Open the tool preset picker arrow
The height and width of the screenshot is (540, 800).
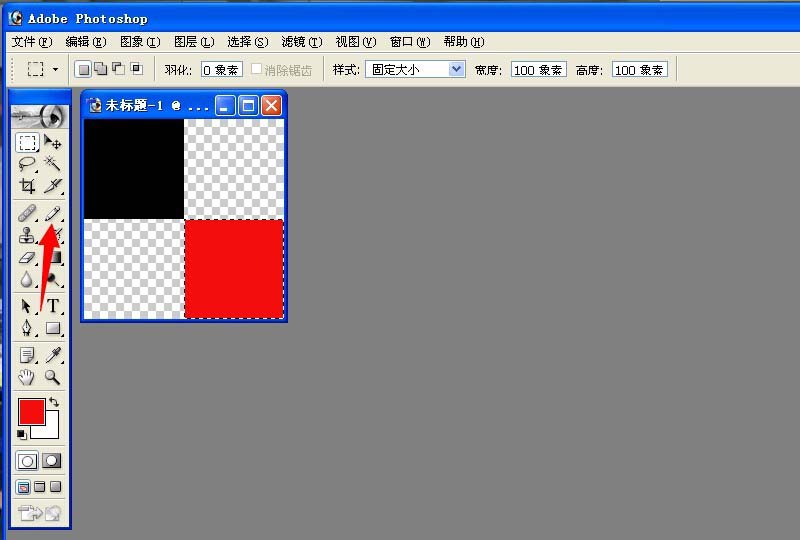55,69
